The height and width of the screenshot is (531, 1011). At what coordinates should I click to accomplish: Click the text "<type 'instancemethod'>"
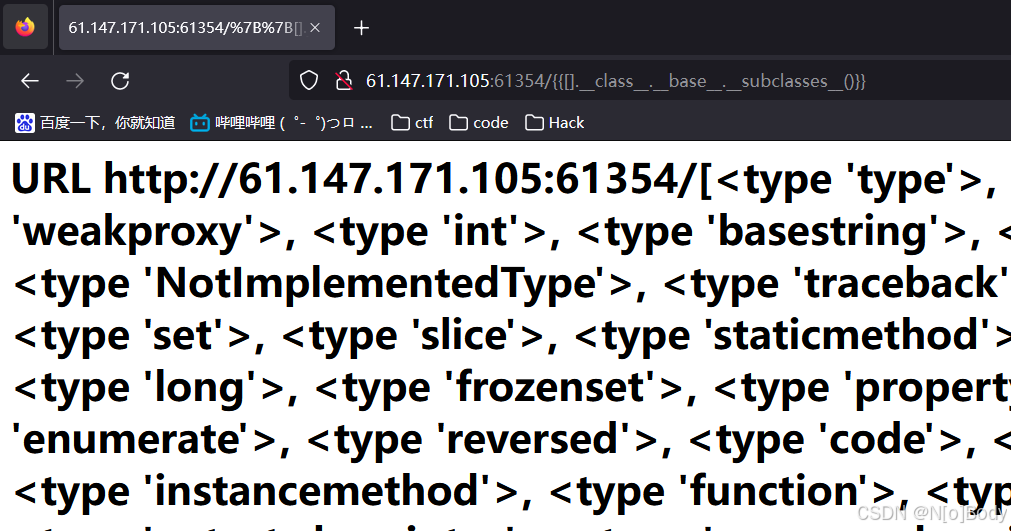[x=266, y=492]
